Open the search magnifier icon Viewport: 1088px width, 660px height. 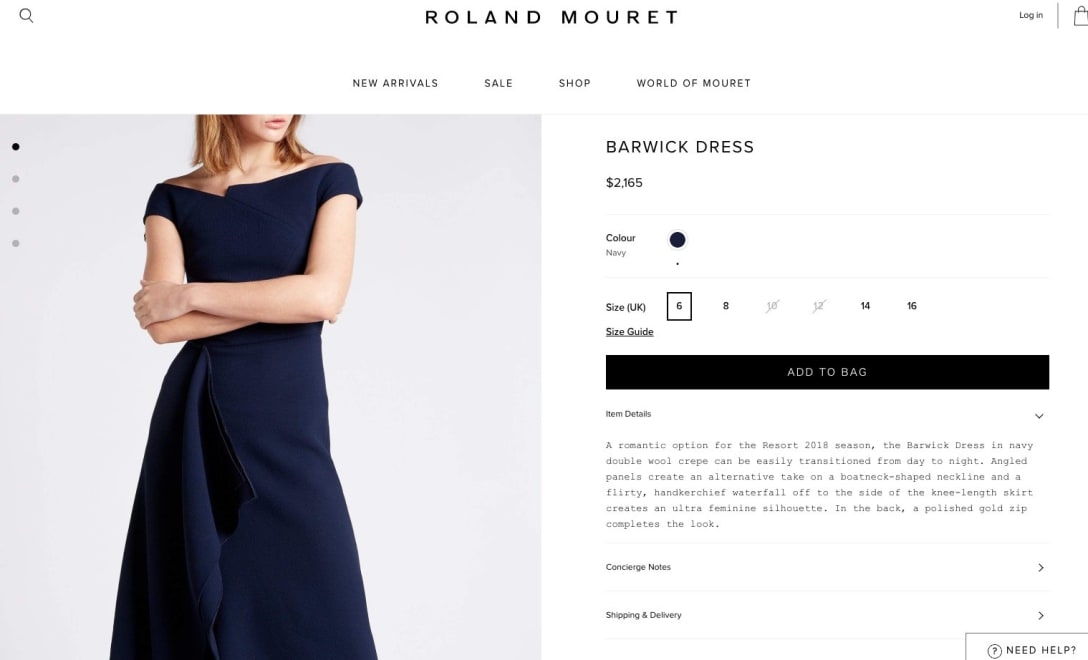(26, 15)
